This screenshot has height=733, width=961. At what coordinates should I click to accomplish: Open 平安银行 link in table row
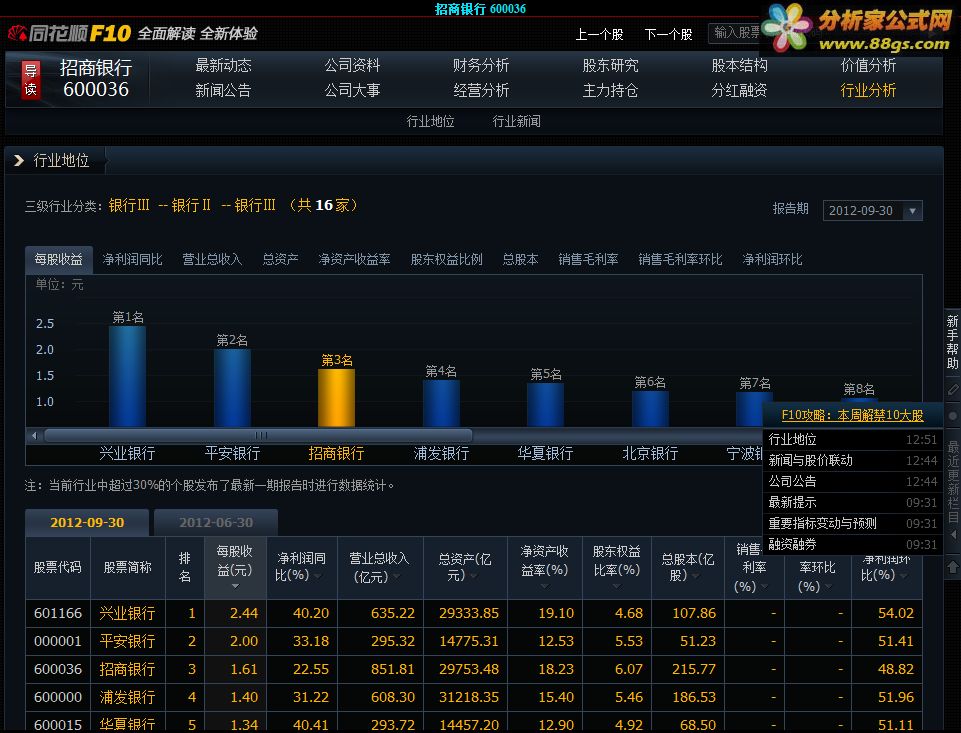point(127,641)
